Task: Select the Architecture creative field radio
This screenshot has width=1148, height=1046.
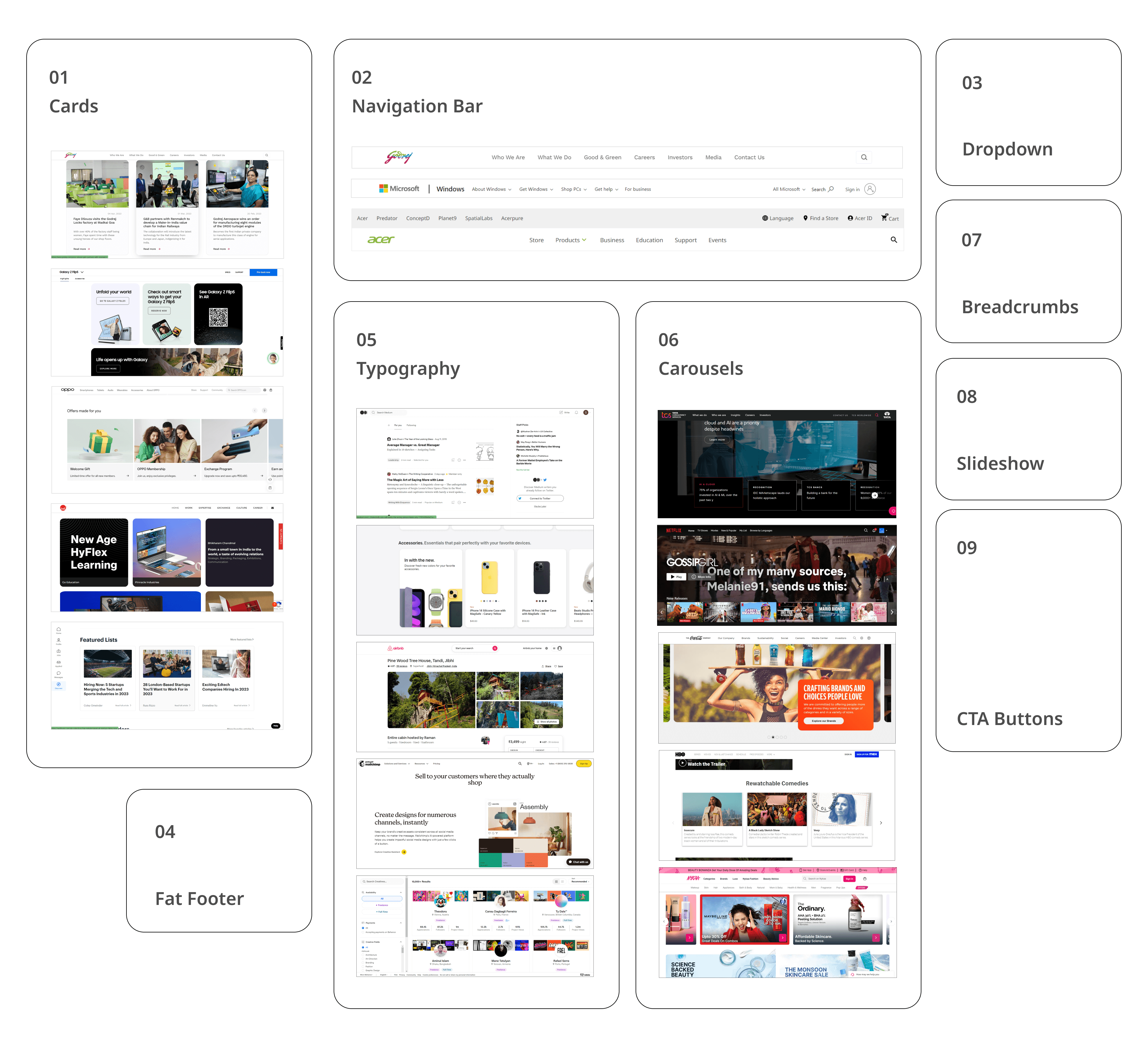Action: click(363, 955)
